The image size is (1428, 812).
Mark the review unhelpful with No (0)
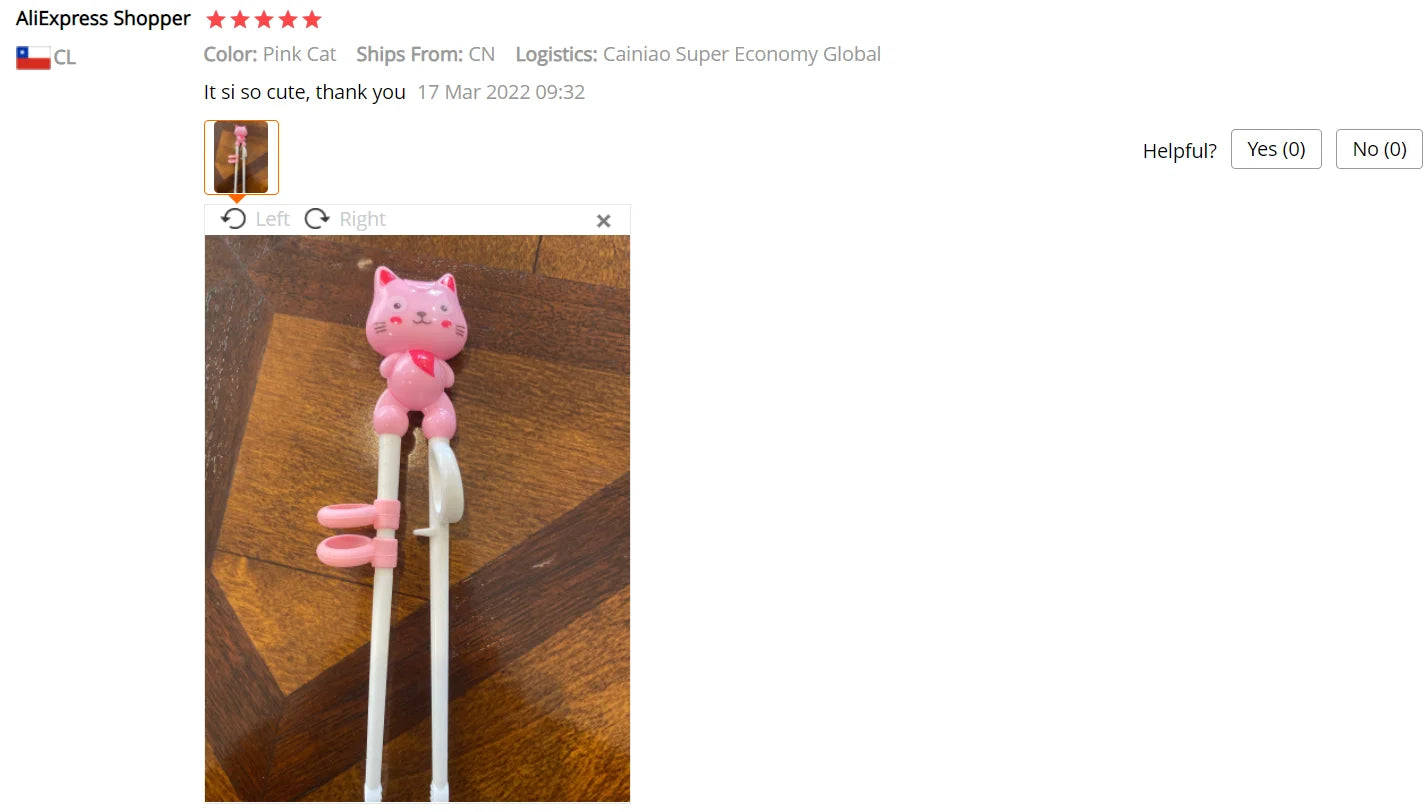1379,149
